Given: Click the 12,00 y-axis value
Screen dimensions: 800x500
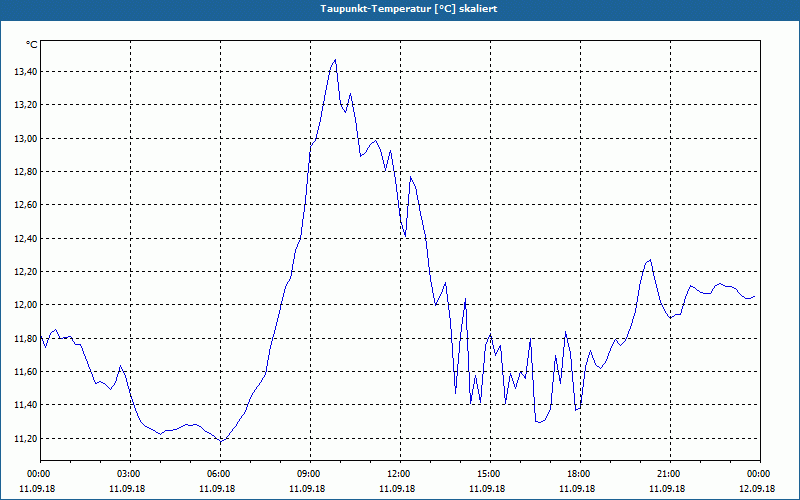Looking at the screenshot, I should pos(26,305).
